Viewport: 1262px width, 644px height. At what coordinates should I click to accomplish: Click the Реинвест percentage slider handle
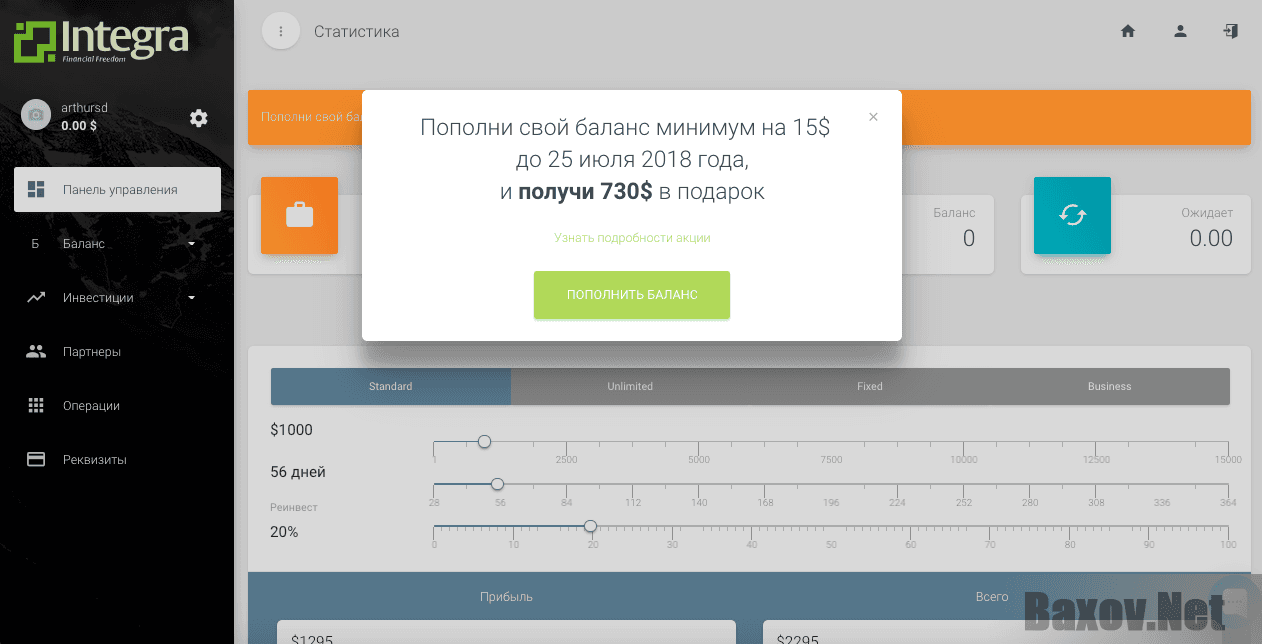590,526
